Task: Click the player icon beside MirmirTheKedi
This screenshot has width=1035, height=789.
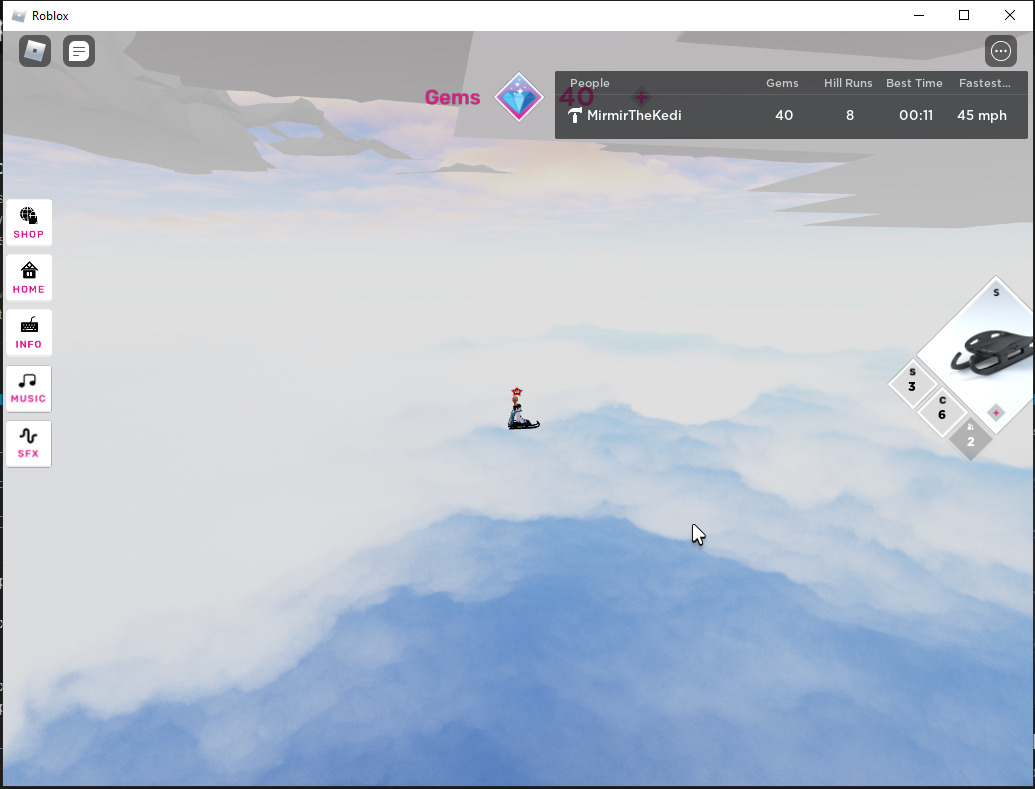Action: point(575,116)
